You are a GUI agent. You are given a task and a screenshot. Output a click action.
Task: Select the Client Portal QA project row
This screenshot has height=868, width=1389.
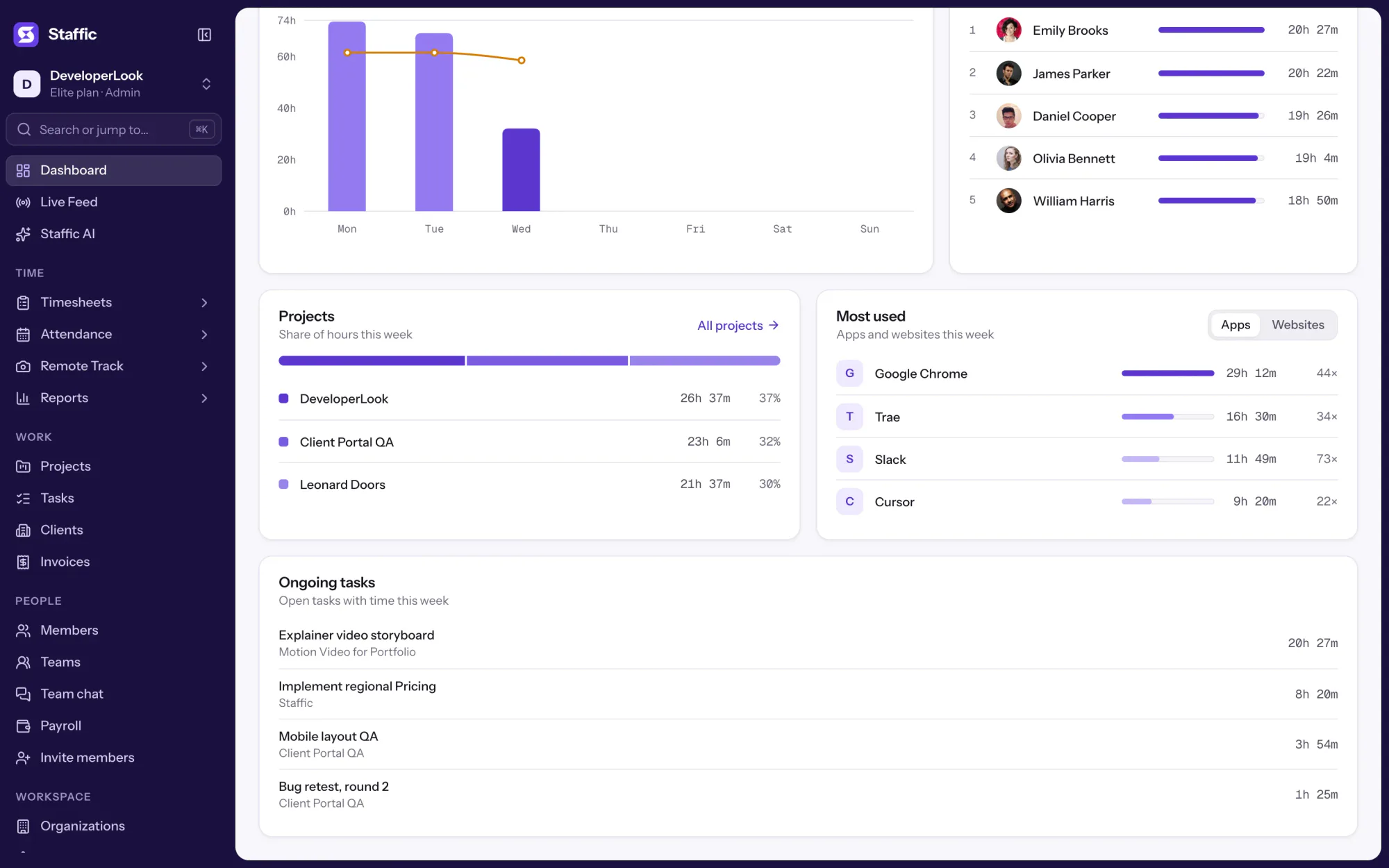click(x=529, y=442)
